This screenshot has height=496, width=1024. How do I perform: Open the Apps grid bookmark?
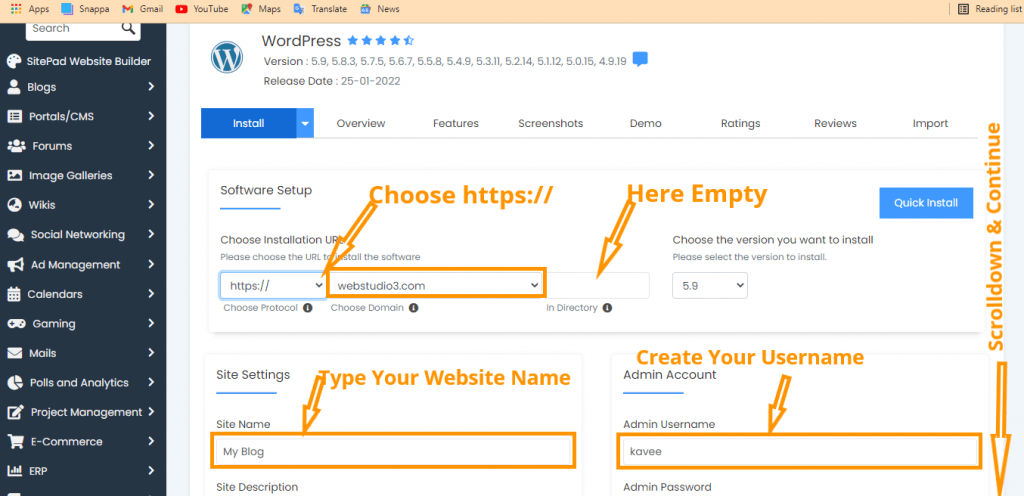30,9
